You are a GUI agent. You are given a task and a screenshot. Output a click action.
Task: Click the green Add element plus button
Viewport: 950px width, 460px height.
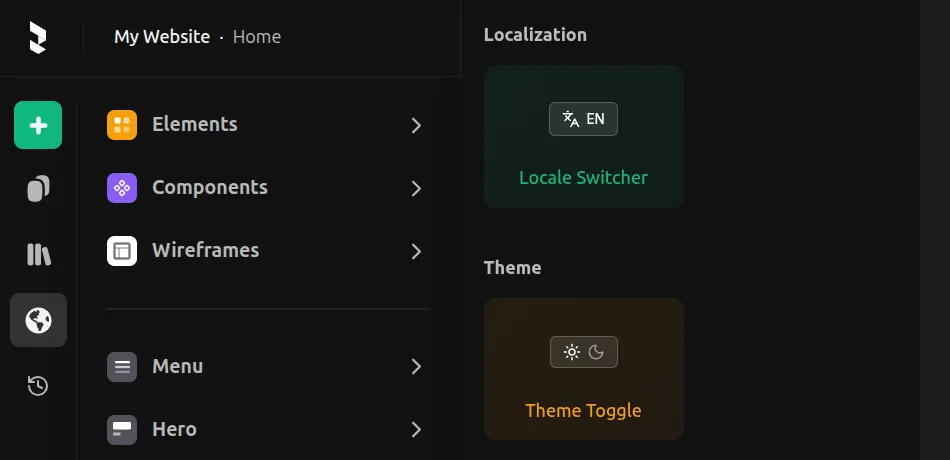pos(38,125)
